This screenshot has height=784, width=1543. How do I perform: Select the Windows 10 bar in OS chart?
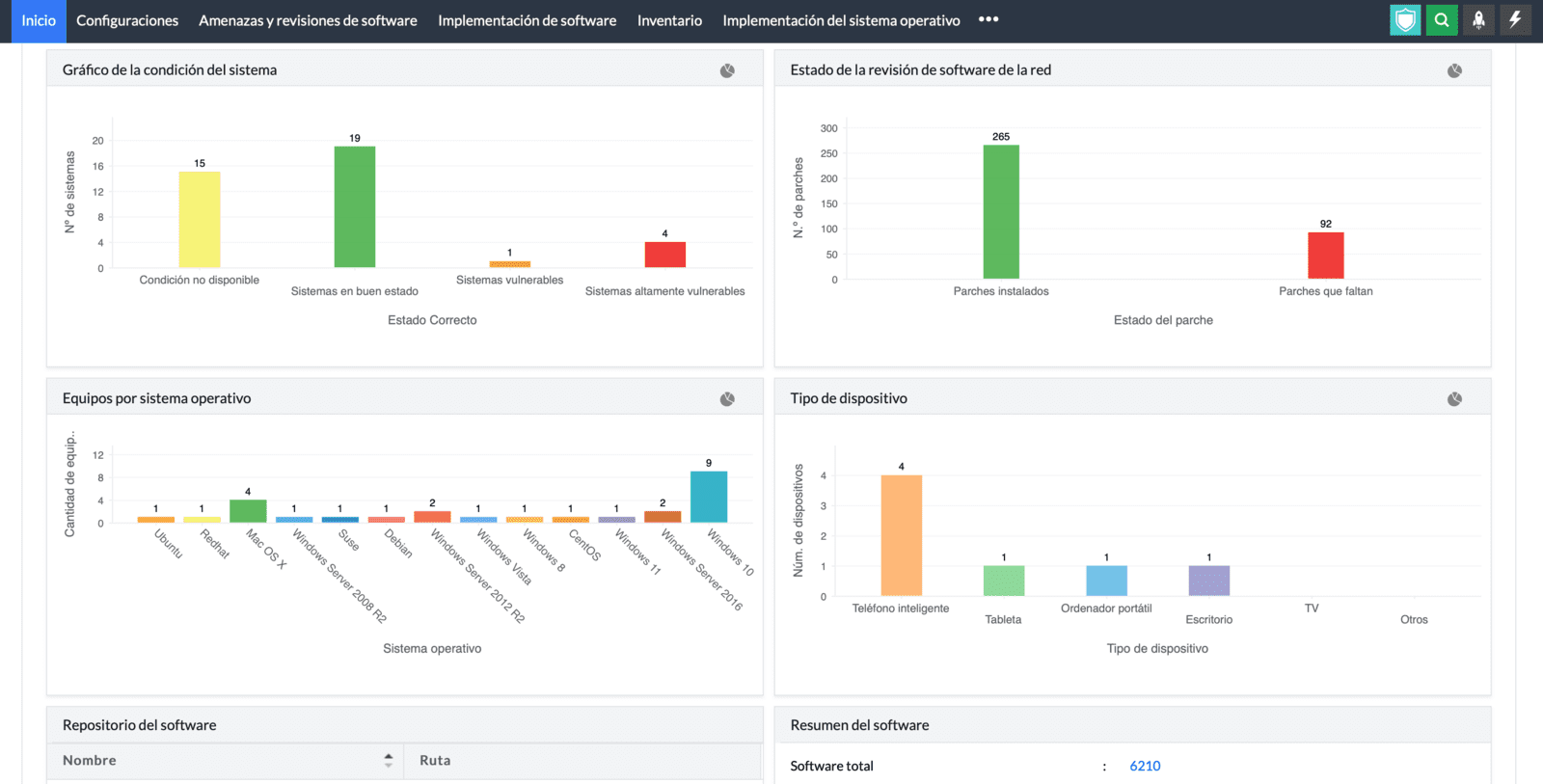pyautogui.click(x=709, y=497)
